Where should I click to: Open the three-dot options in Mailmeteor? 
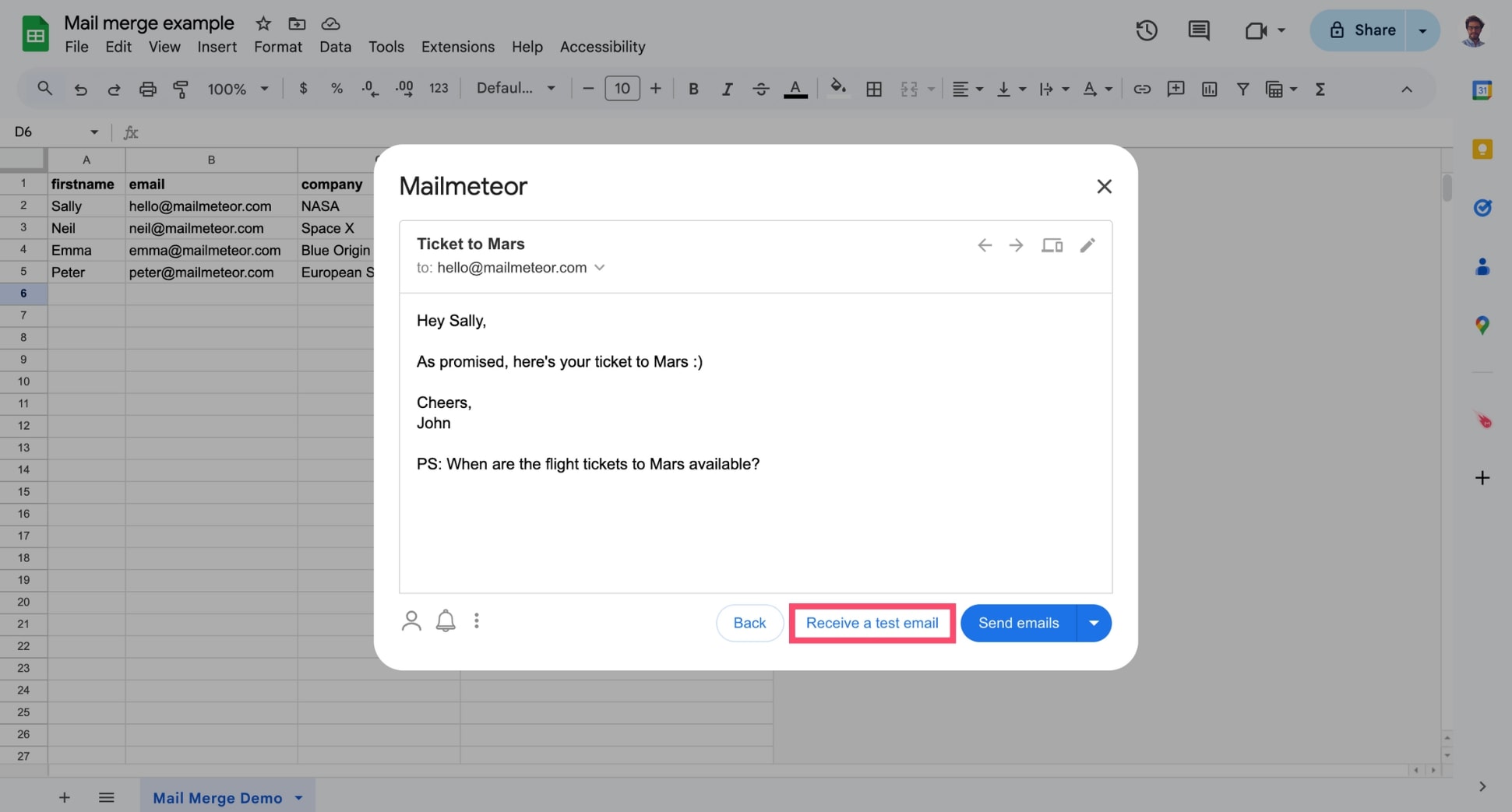click(477, 620)
